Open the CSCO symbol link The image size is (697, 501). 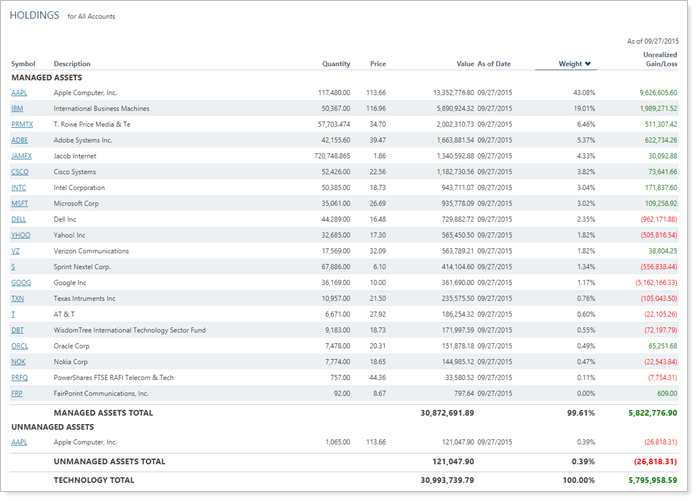point(19,172)
